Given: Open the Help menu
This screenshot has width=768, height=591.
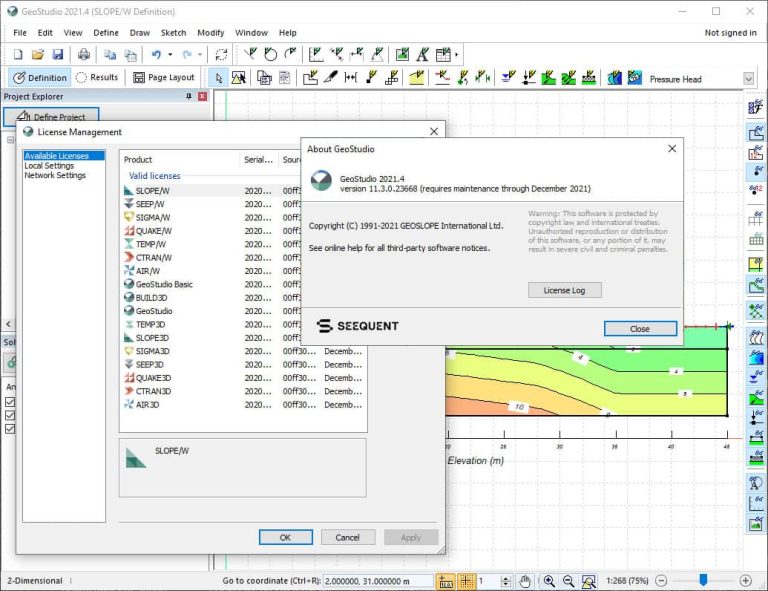Looking at the screenshot, I should click(x=288, y=33).
